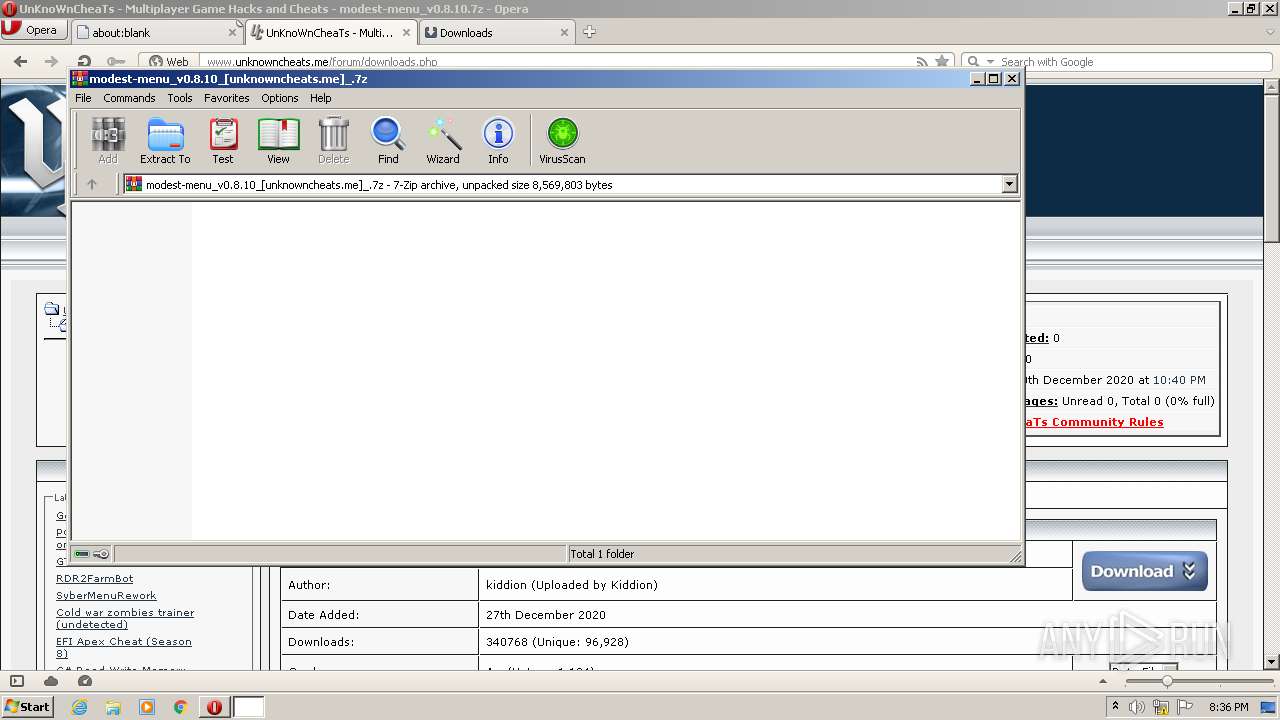Click '27th December 2020' date cell

pyautogui.click(x=546, y=615)
